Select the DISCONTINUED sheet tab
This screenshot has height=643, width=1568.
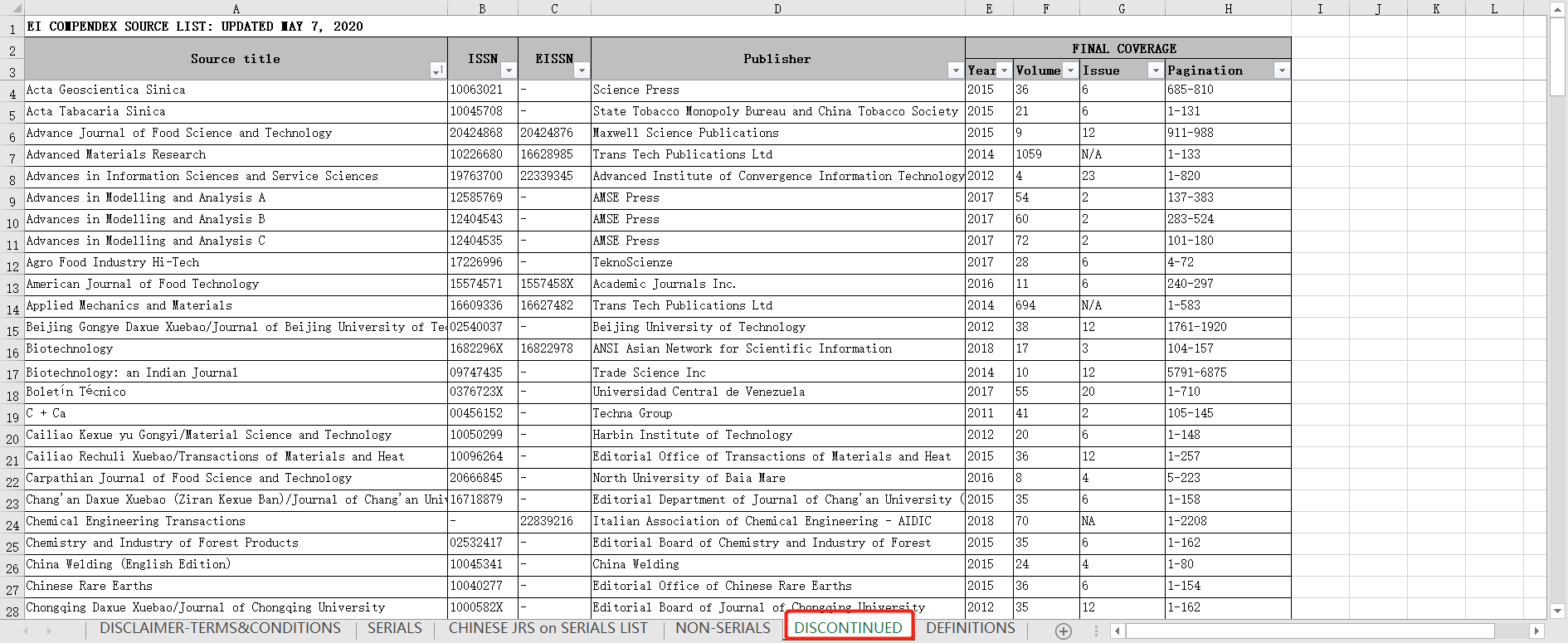pos(848,628)
